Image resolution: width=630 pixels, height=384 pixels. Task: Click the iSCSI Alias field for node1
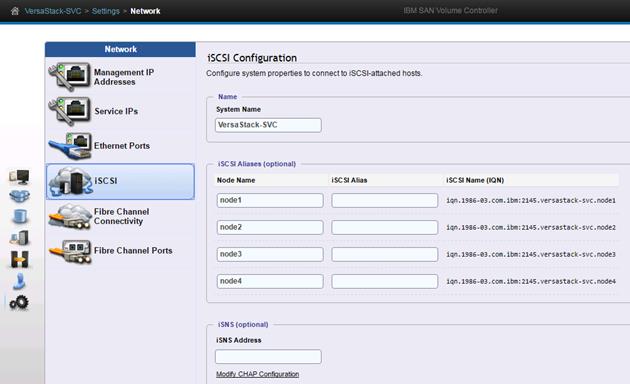tap(385, 200)
